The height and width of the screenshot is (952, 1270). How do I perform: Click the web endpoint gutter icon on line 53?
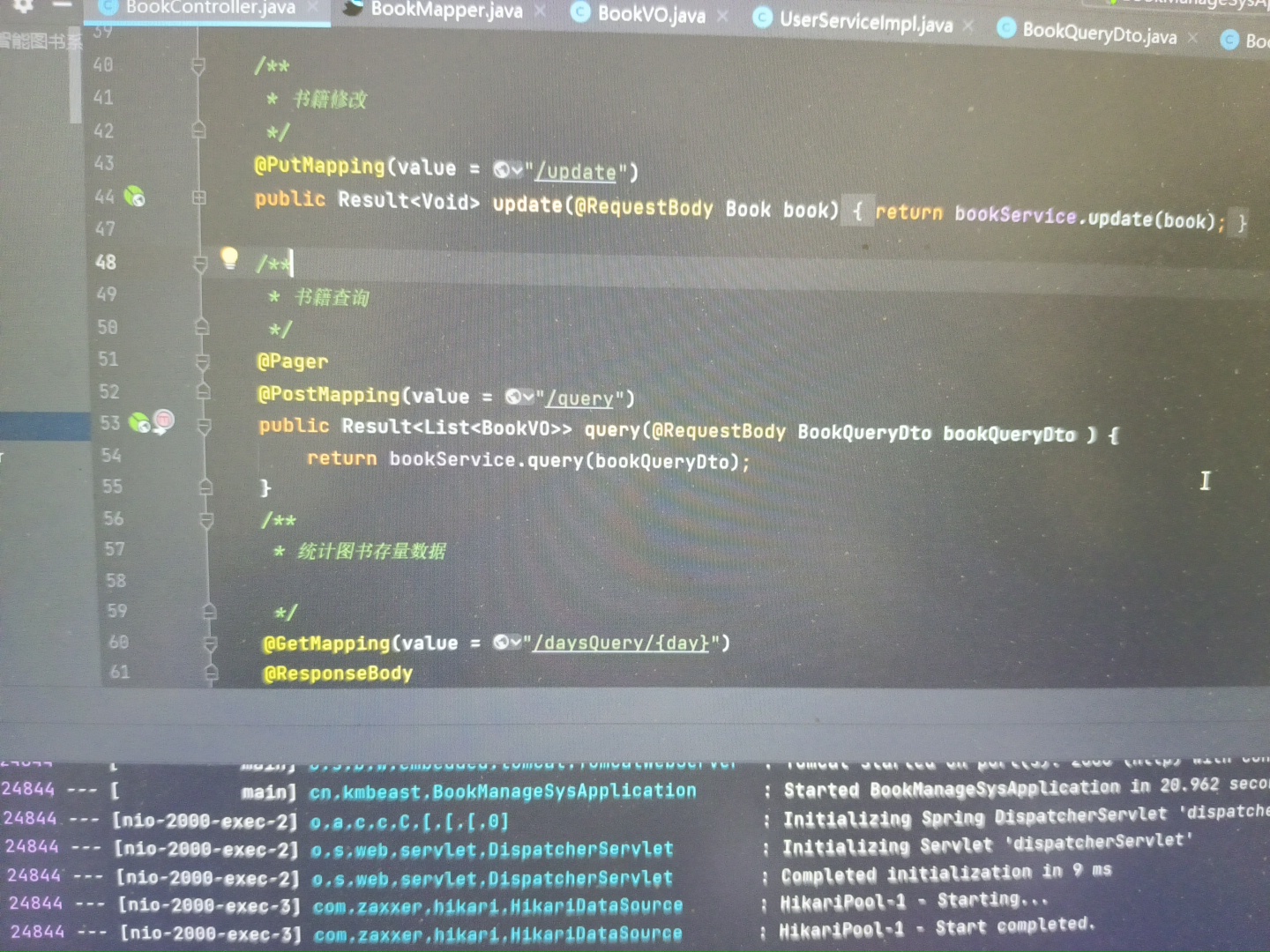(x=139, y=422)
